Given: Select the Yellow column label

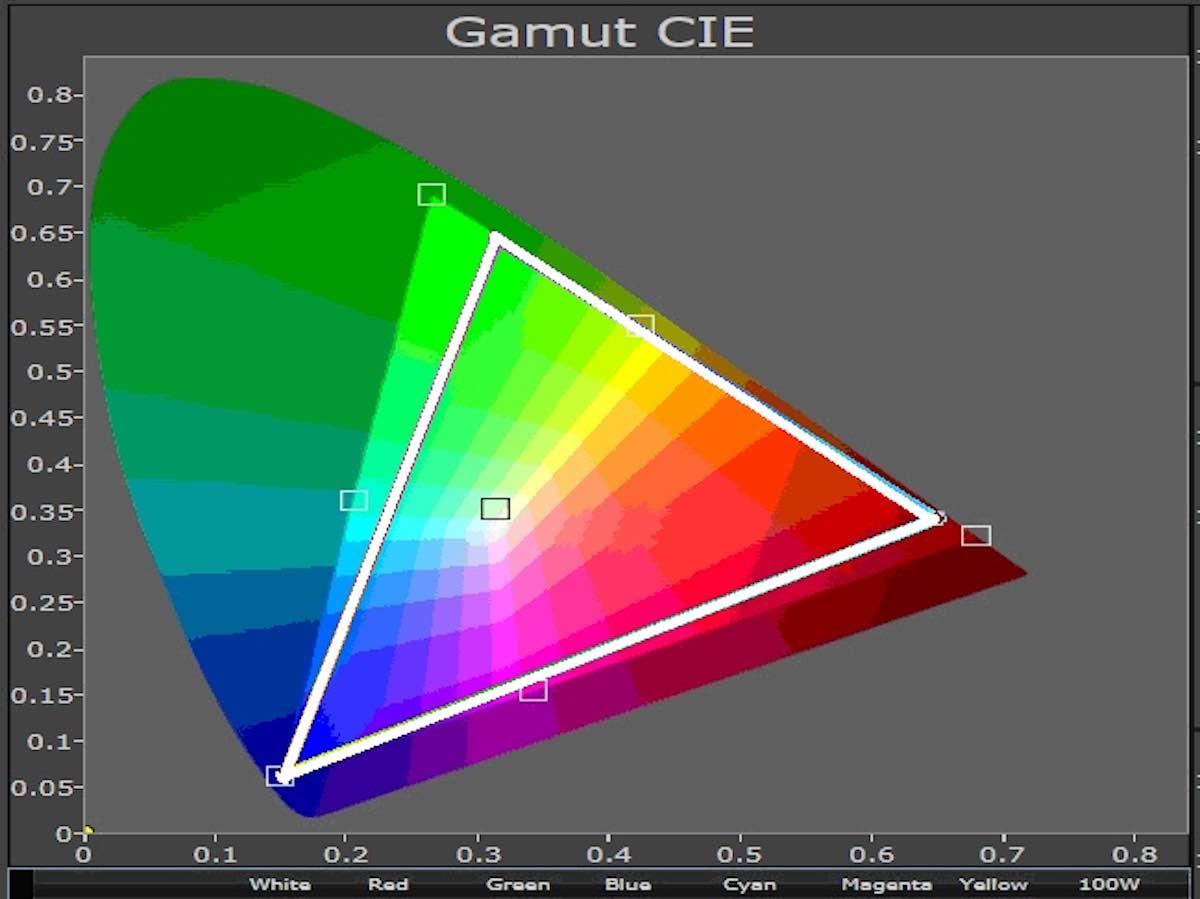Looking at the screenshot, I should click(x=993, y=884).
